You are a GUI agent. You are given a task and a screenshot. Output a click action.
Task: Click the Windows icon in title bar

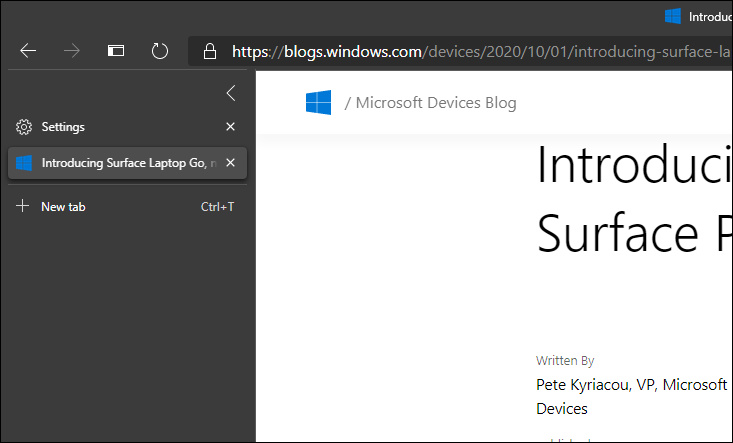673,16
